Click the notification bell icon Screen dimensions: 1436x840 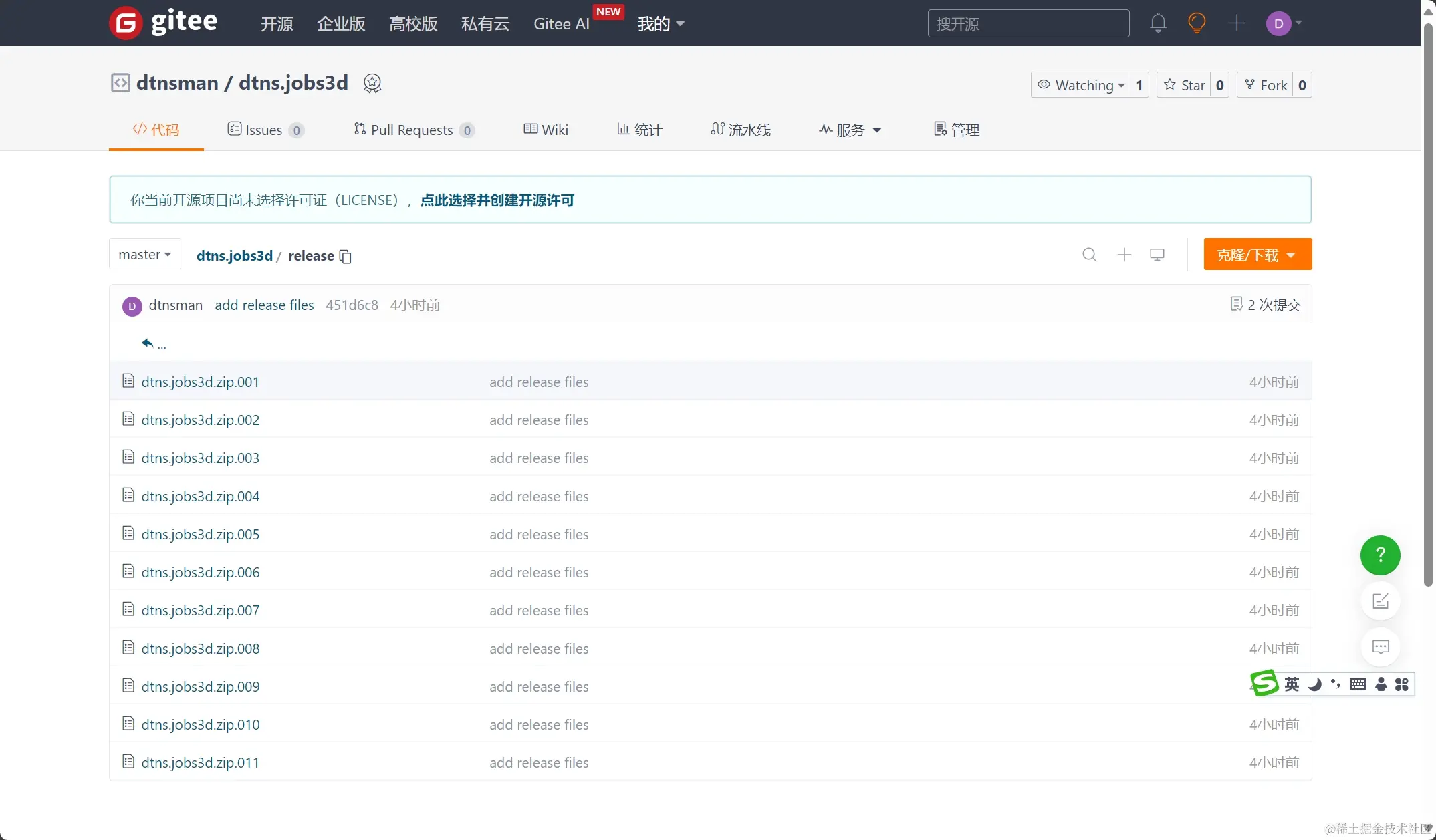(1158, 23)
